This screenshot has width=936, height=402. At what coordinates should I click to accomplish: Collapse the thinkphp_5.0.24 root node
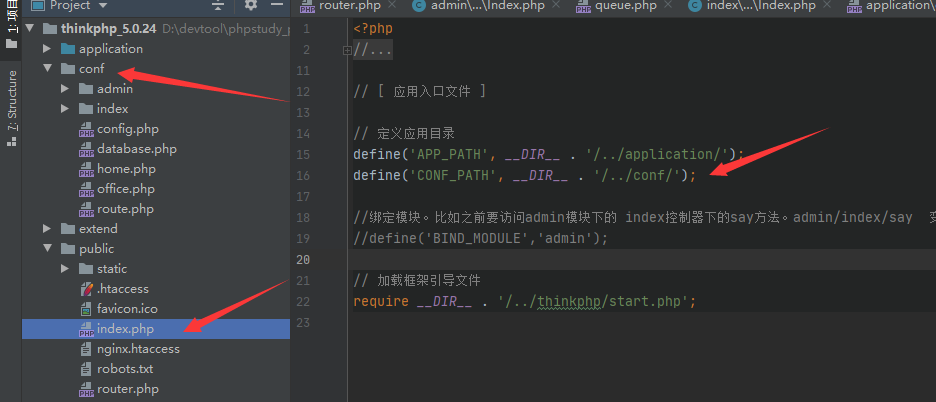pyautogui.click(x=30, y=29)
